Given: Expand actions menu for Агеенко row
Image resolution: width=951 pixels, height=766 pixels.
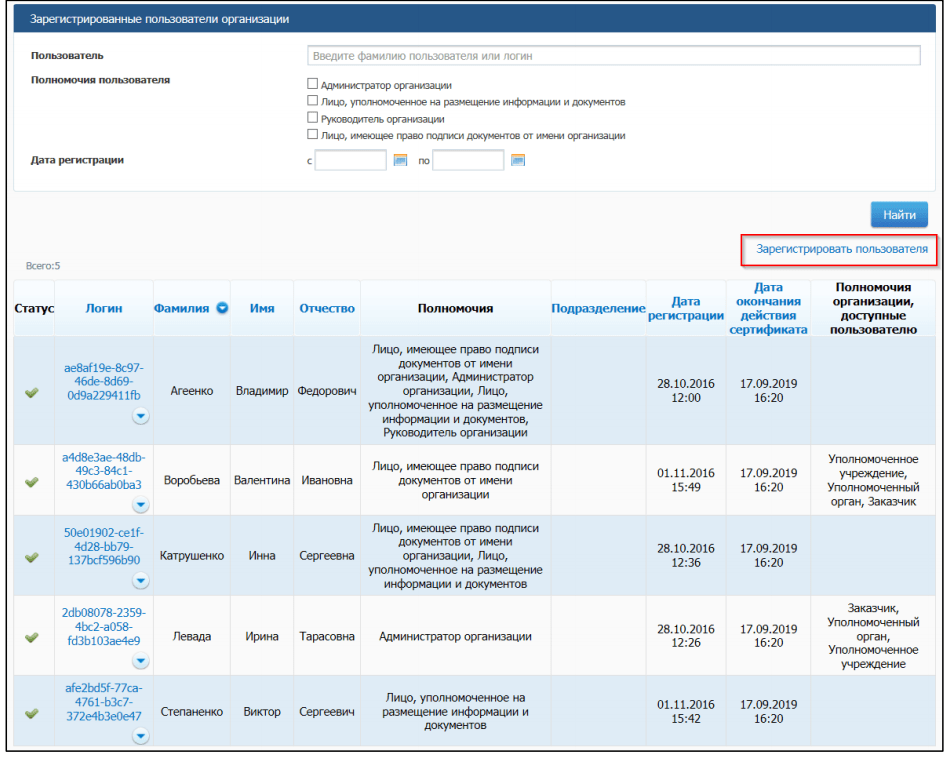Looking at the screenshot, I should point(141,416).
